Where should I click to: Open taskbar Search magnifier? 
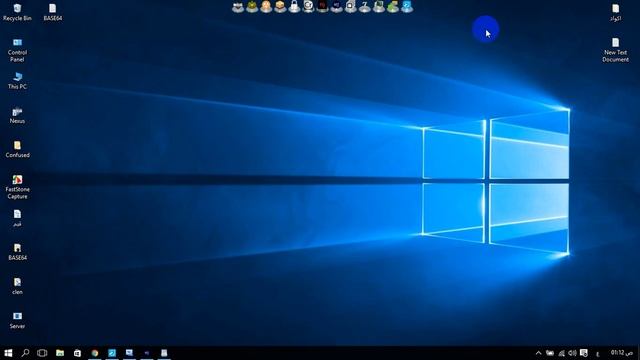pyautogui.click(x=25, y=353)
